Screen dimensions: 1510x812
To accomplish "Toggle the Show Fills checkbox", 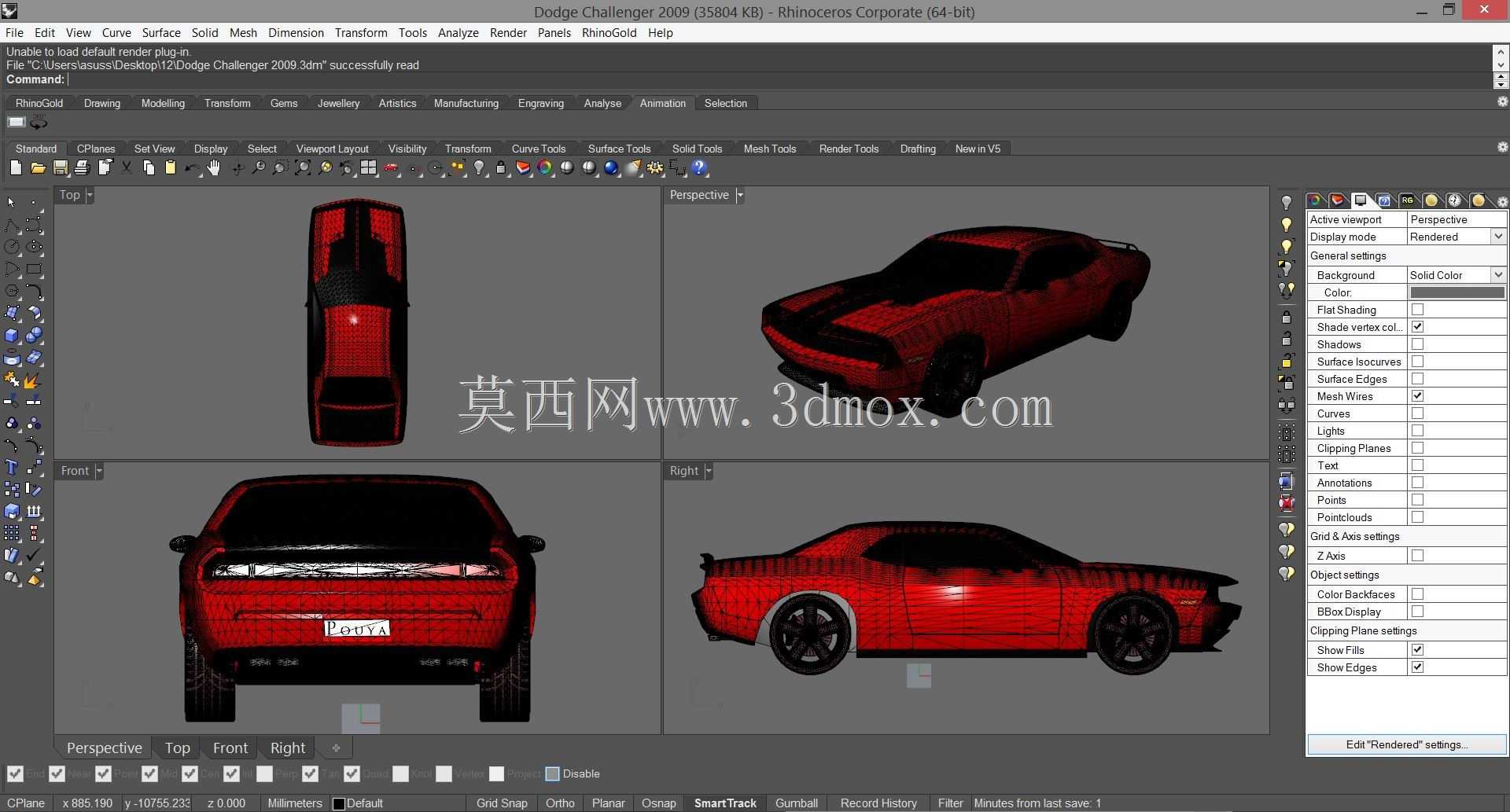I will point(1417,650).
